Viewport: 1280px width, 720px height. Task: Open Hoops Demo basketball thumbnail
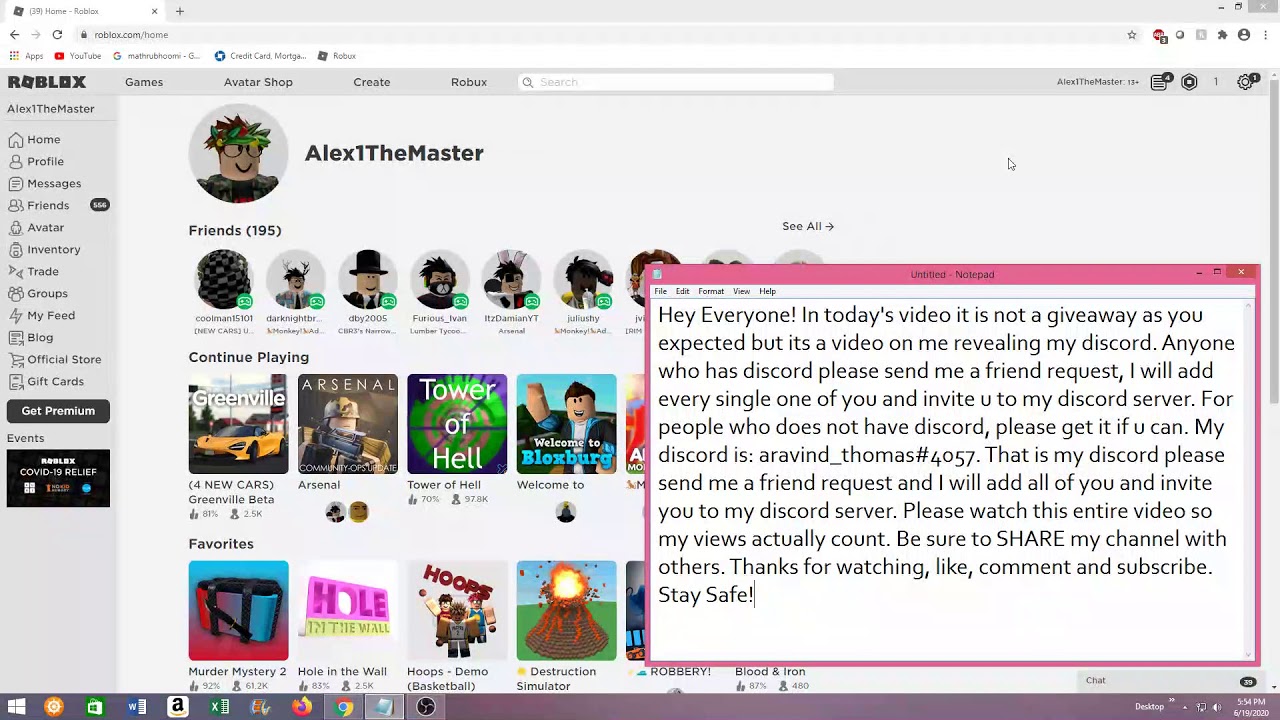point(457,611)
